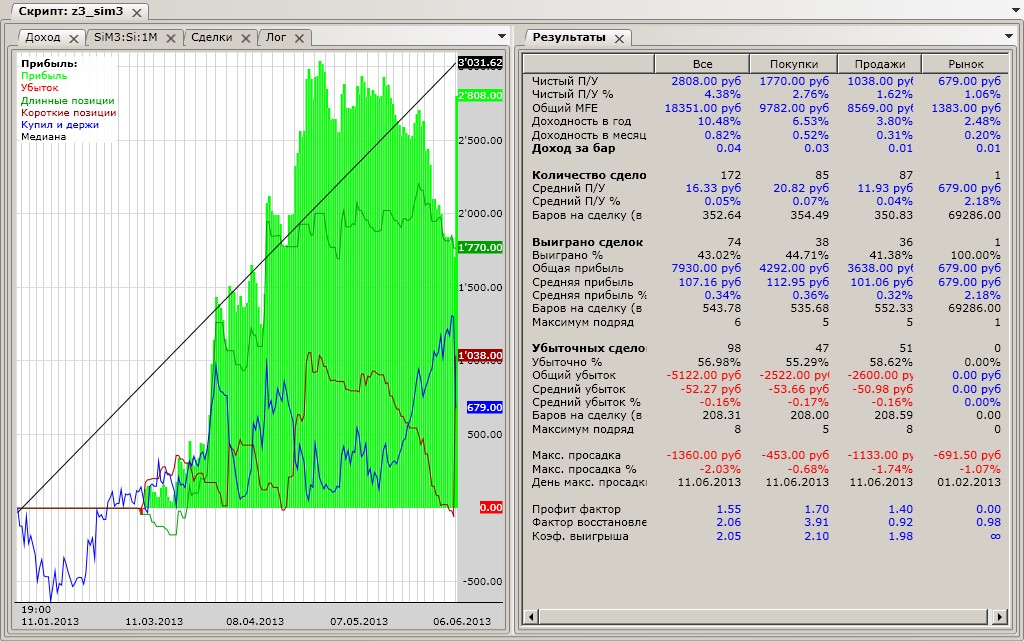Close the SiM3:Si:1M chart tab
The height and width of the screenshot is (641, 1024).
click(171, 38)
